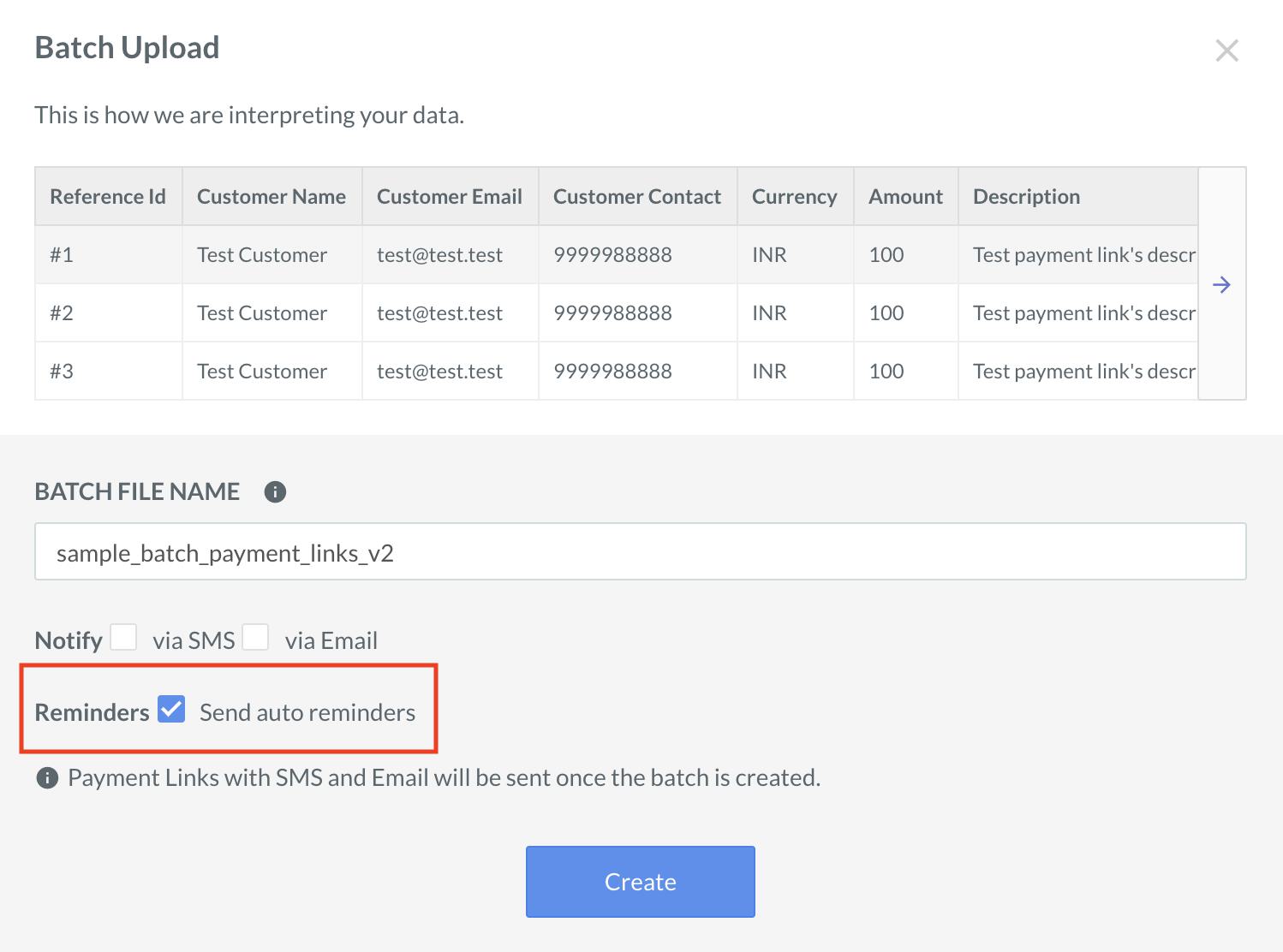
Task: Click the Create button
Action: (x=641, y=882)
